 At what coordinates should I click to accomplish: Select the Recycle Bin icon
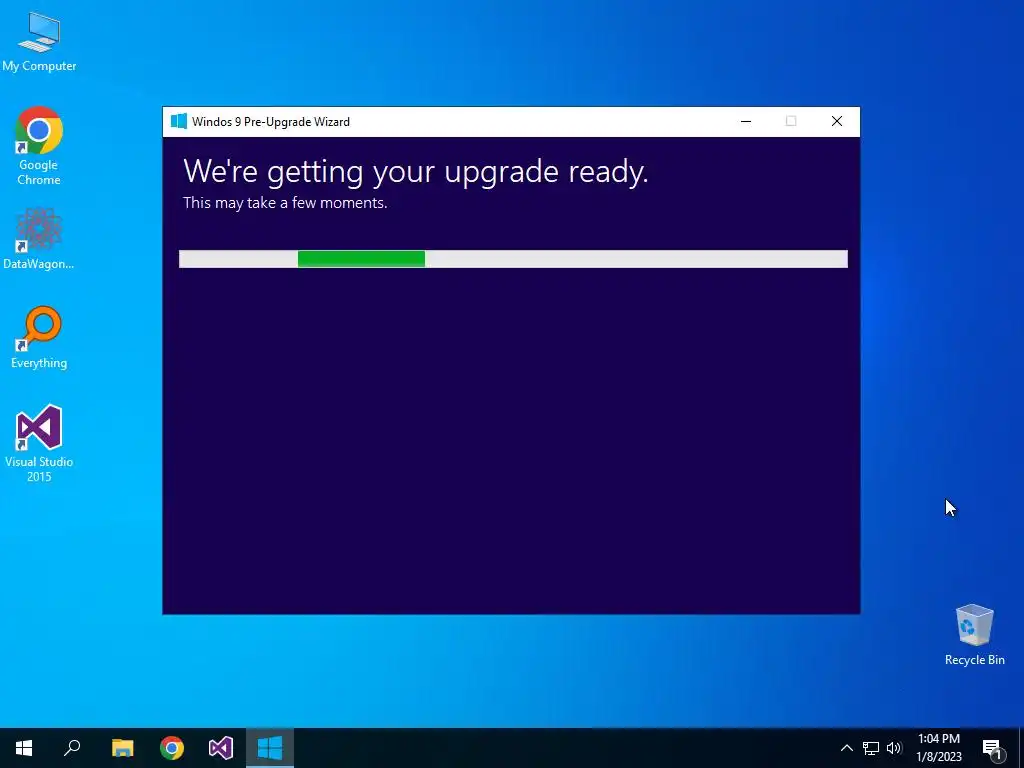click(974, 635)
